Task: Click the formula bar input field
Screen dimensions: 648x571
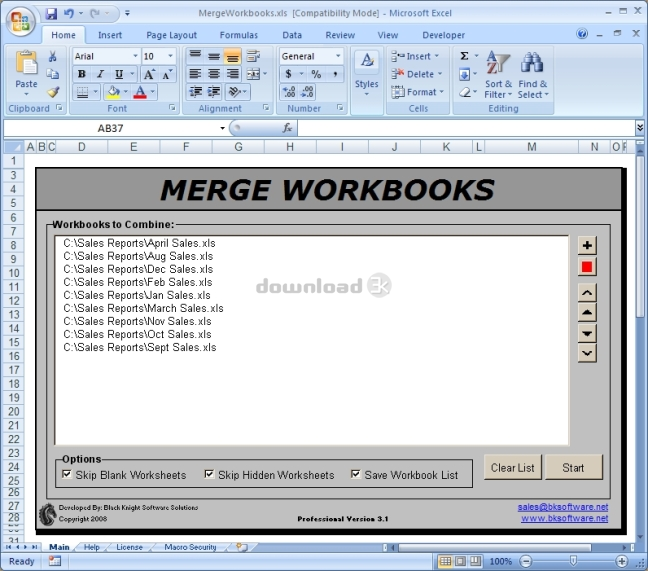Action: pyautogui.click(x=465, y=128)
